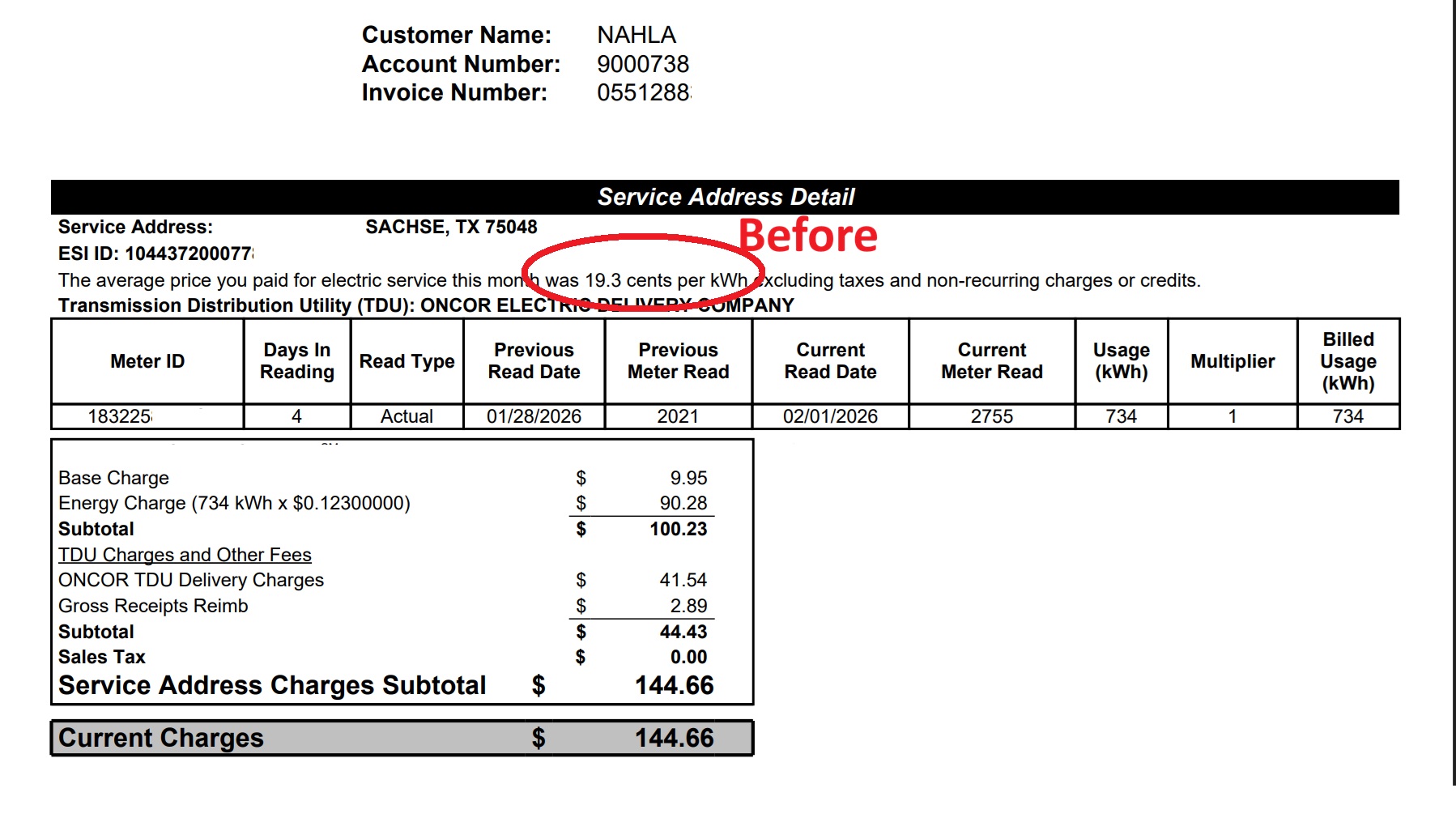Click the Multiplier column header
1456x818 pixels.
click(x=1232, y=361)
